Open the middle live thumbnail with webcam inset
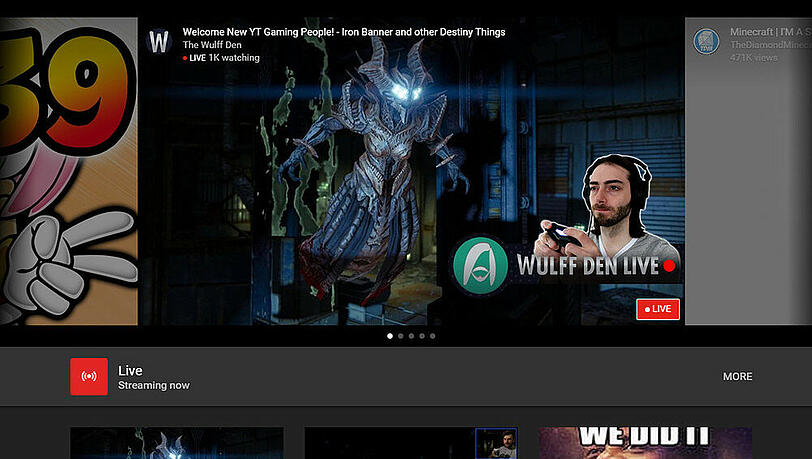812x459 pixels. click(x=411, y=443)
